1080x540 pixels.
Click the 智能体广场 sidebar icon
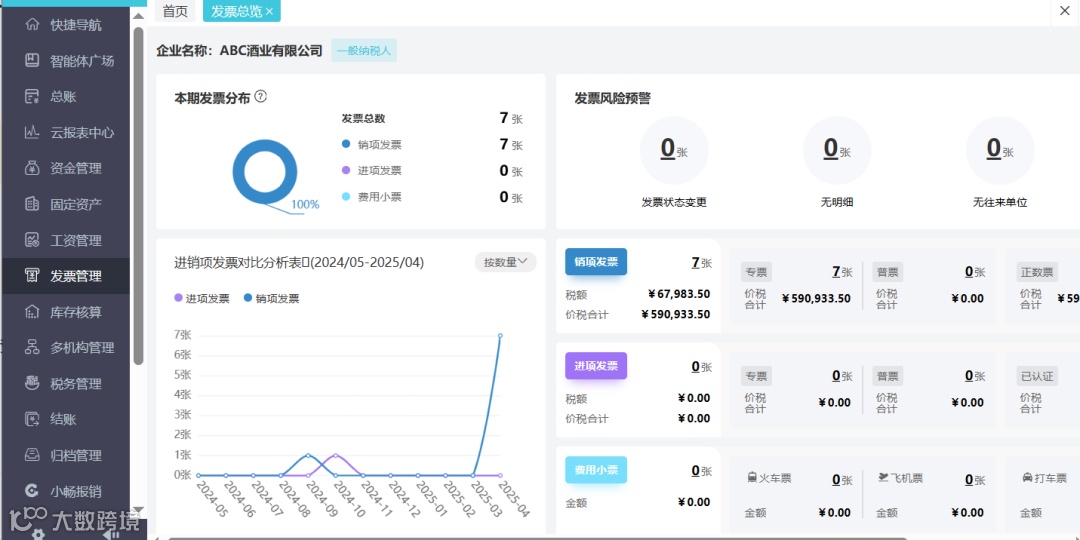click(x=32, y=61)
